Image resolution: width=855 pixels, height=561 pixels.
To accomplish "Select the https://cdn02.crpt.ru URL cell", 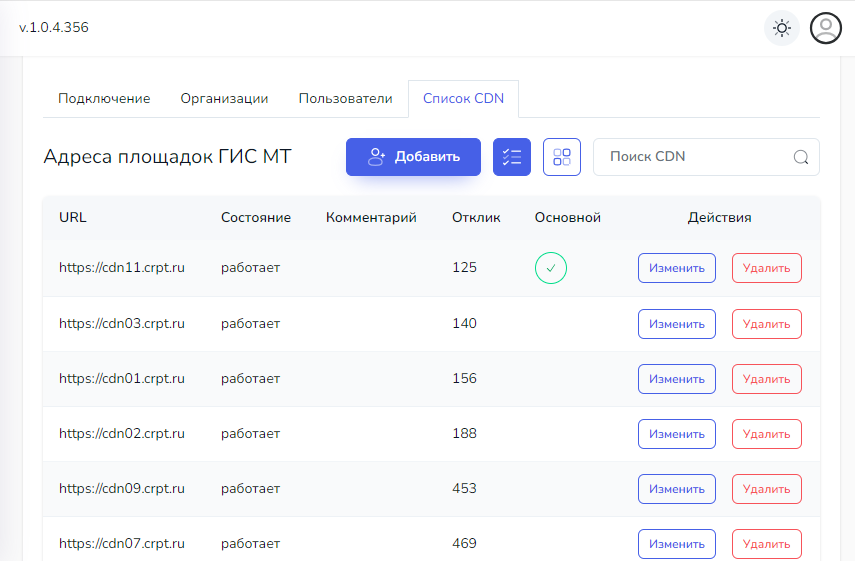I will pyautogui.click(x=122, y=434).
